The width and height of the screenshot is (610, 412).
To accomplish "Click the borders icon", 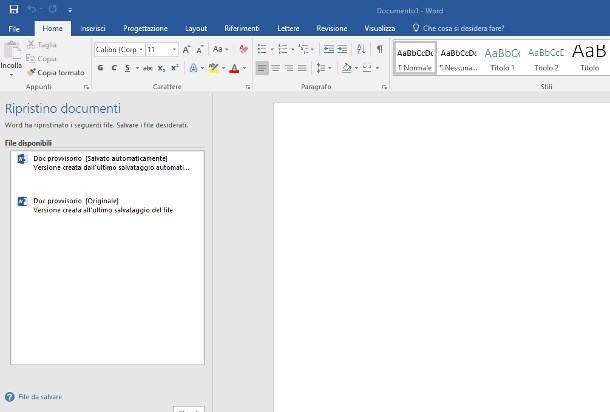I will [x=366, y=68].
